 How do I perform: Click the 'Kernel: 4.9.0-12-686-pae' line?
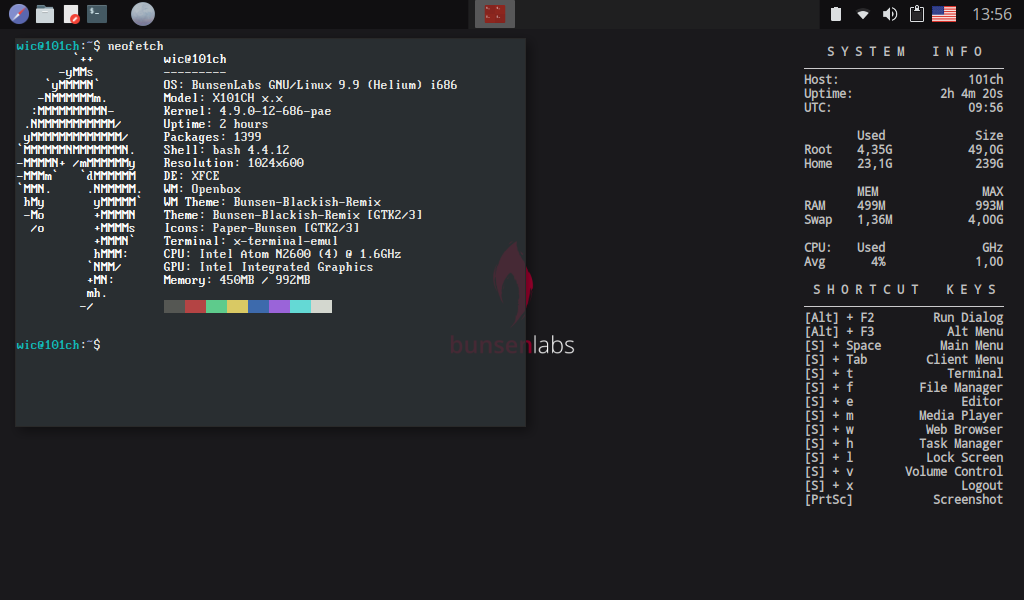pos(248,111)
